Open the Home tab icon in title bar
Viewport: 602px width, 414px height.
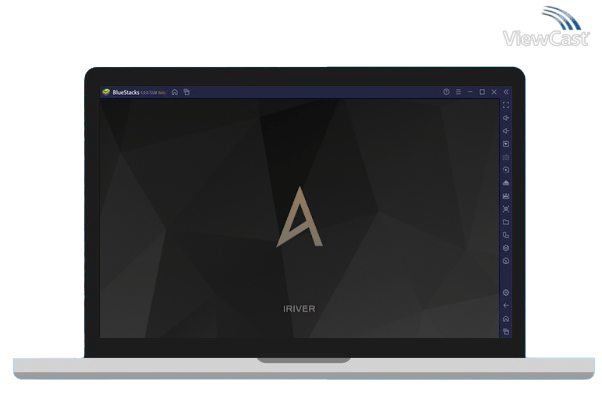pos(175,92)
